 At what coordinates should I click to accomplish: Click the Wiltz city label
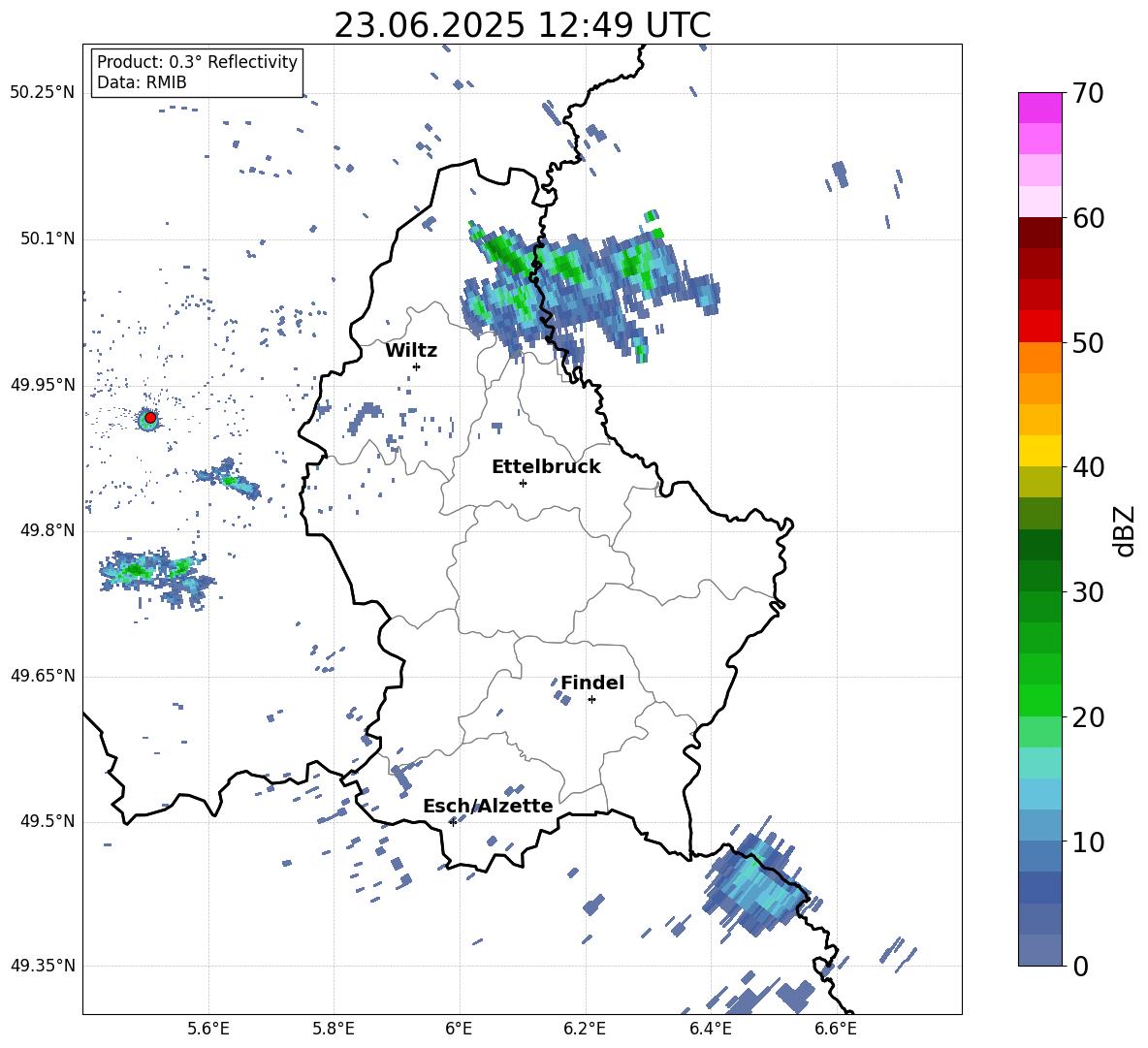pyautogui.click(x=411, y=351)
